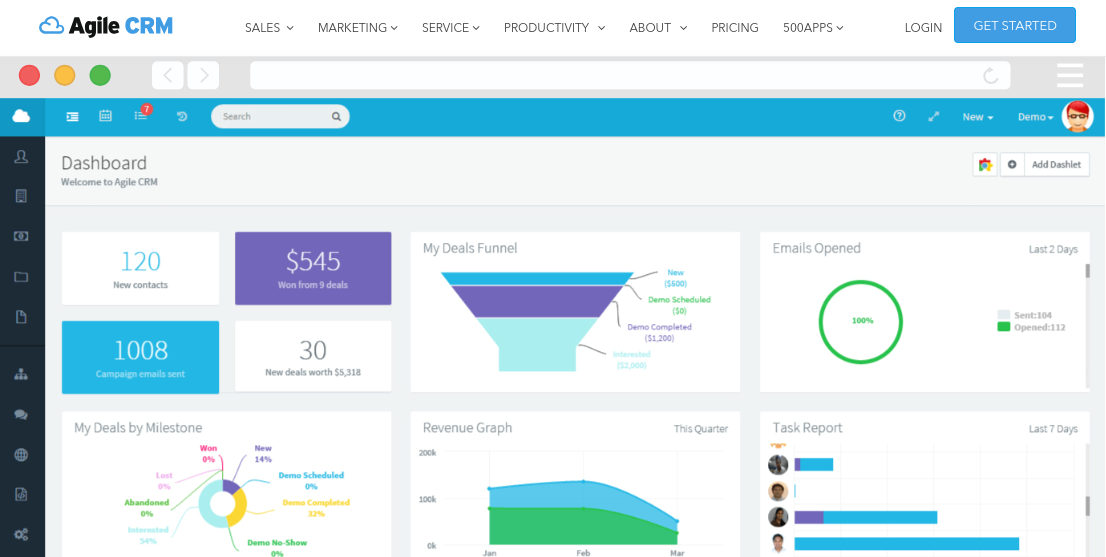Viewport: 1106px width, 557px height.
Task: Expand the SALES menu
Action: point(269,27)
